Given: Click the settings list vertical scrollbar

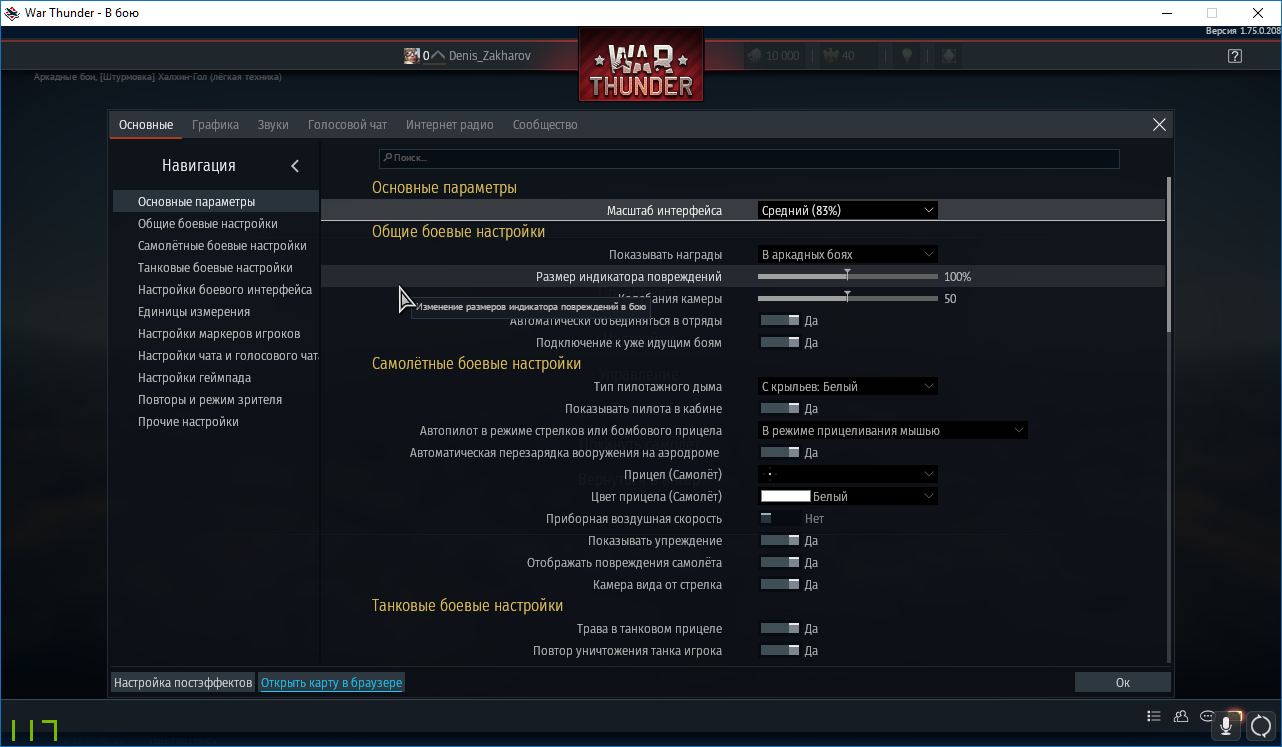Looking at the screenshot, I should pyautogui.click(x=1168, y=255).
